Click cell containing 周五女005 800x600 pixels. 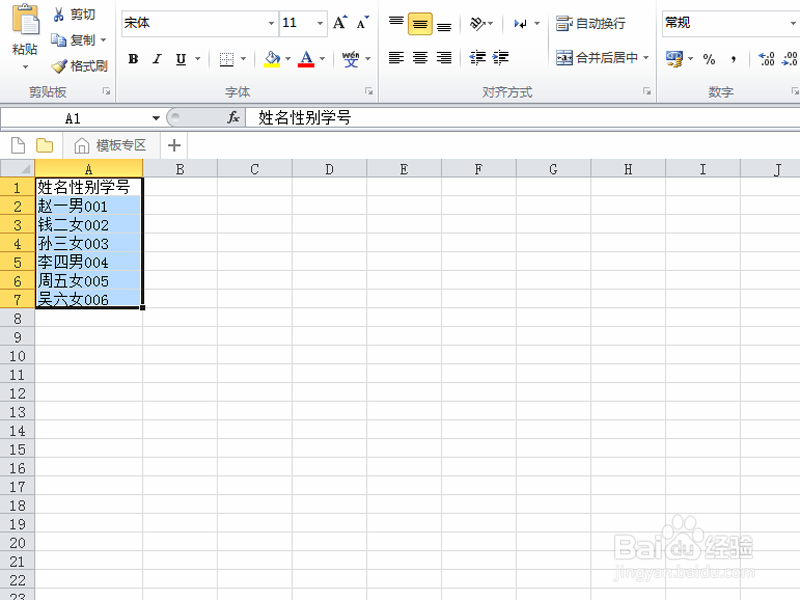coord(89,281)
